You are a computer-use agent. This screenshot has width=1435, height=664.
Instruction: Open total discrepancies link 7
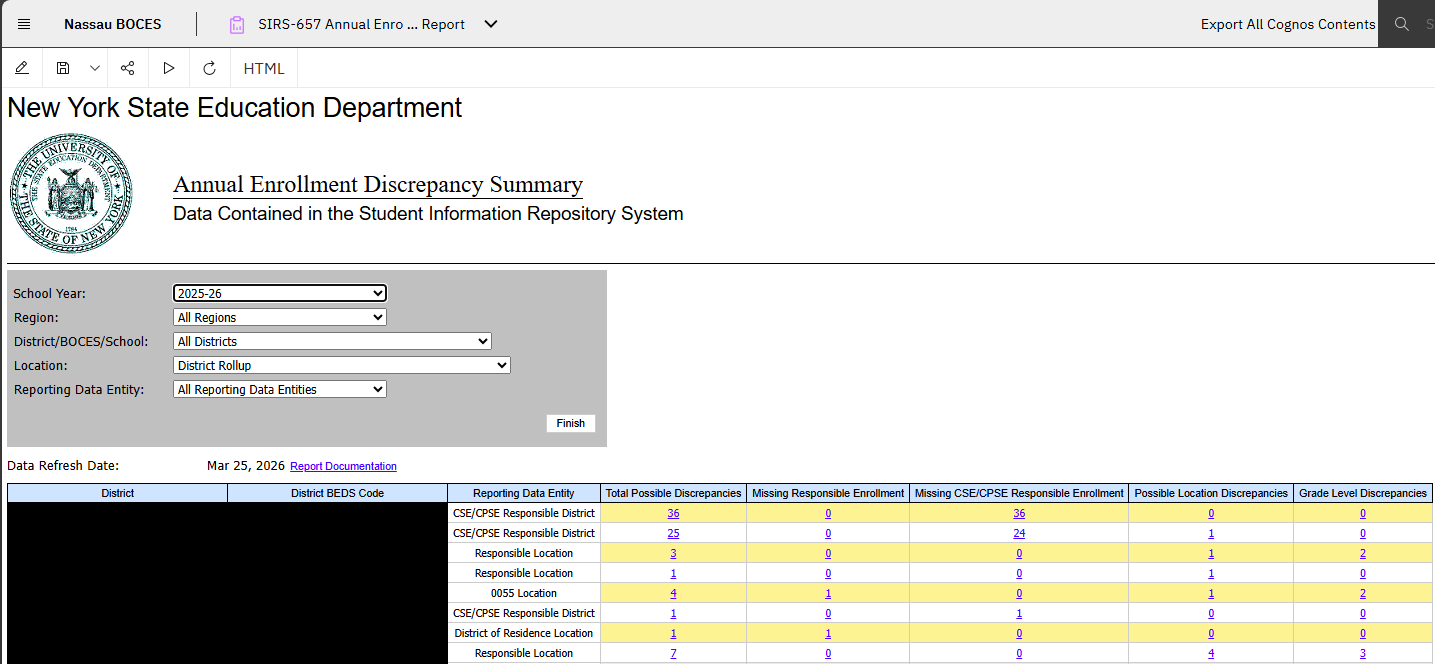(x=673, y=653)
